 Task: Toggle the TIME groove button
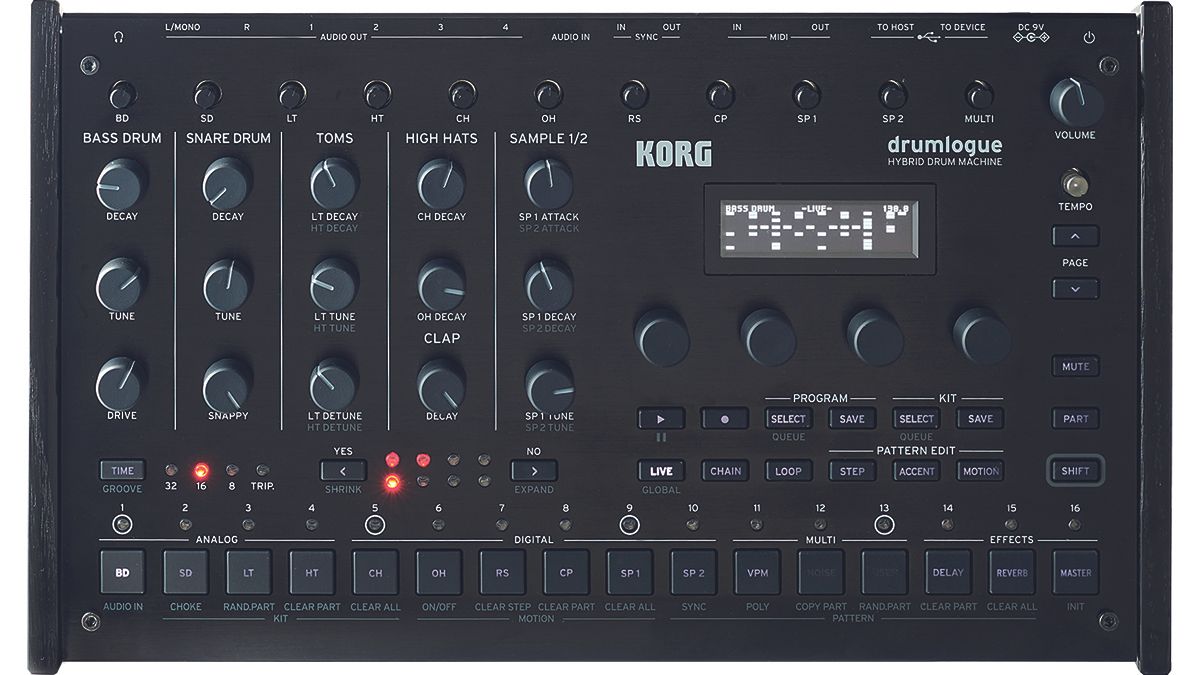[x=122, y=470]
